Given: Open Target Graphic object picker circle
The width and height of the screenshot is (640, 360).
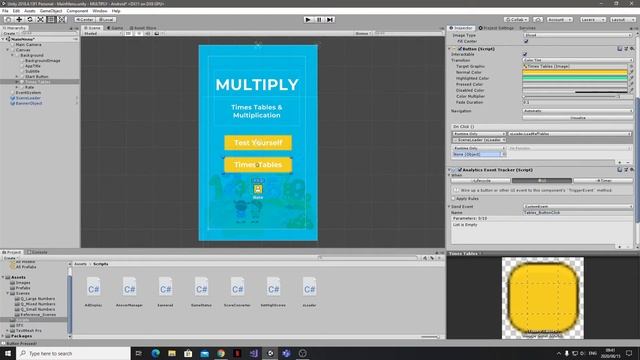Looking at the screenshot, I should [631, 66].
